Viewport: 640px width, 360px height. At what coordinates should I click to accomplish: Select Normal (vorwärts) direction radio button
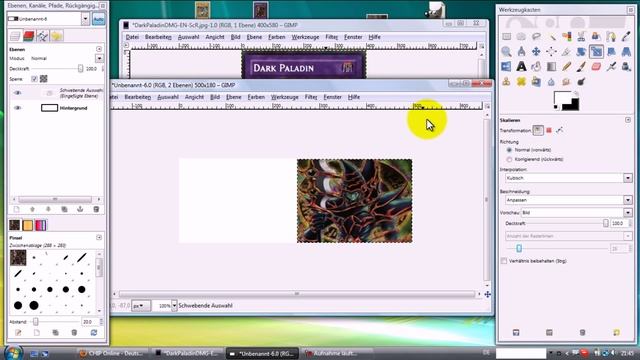point(509,150)
